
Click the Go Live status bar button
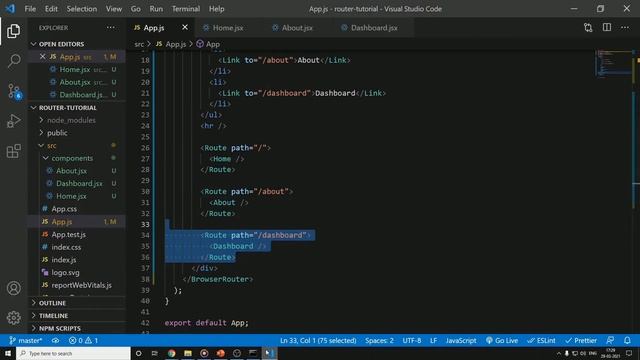(x=502, y=340)
